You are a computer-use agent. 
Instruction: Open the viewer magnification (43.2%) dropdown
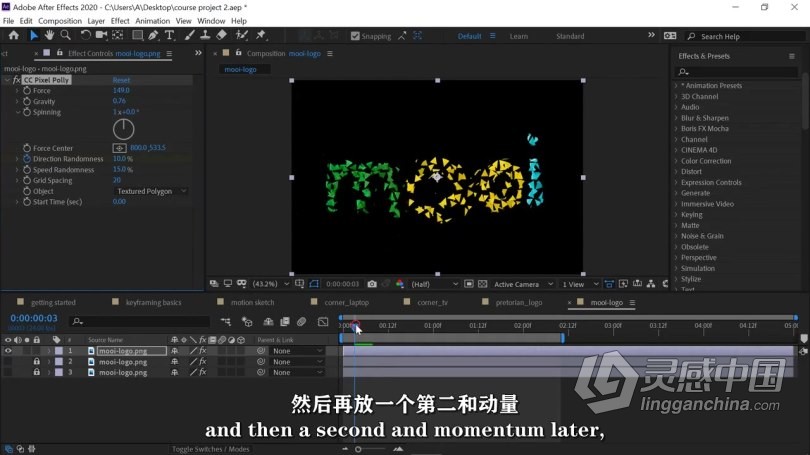[270, 284]
